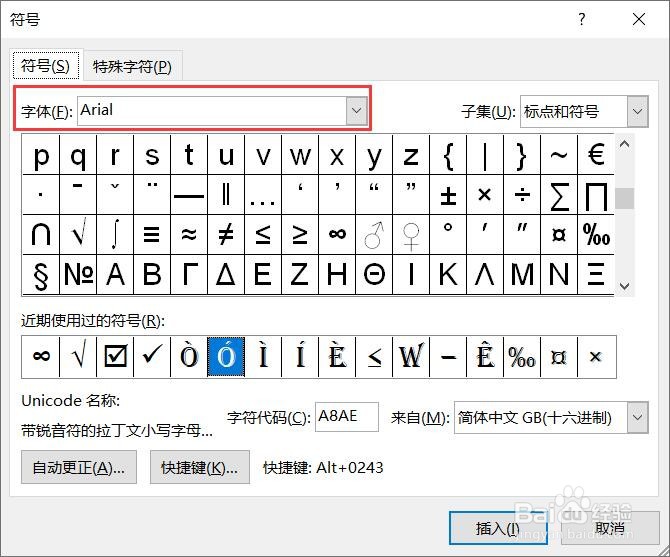Pick the recently used È symbol
Screen dimensions: 670x557
337,357
